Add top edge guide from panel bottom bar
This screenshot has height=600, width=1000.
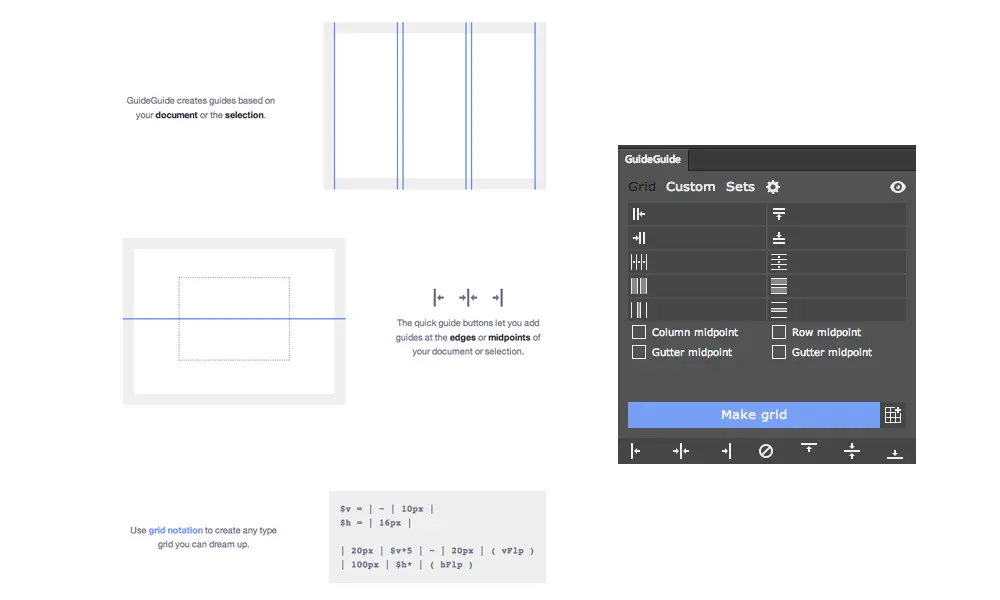(x=809, y=448)
